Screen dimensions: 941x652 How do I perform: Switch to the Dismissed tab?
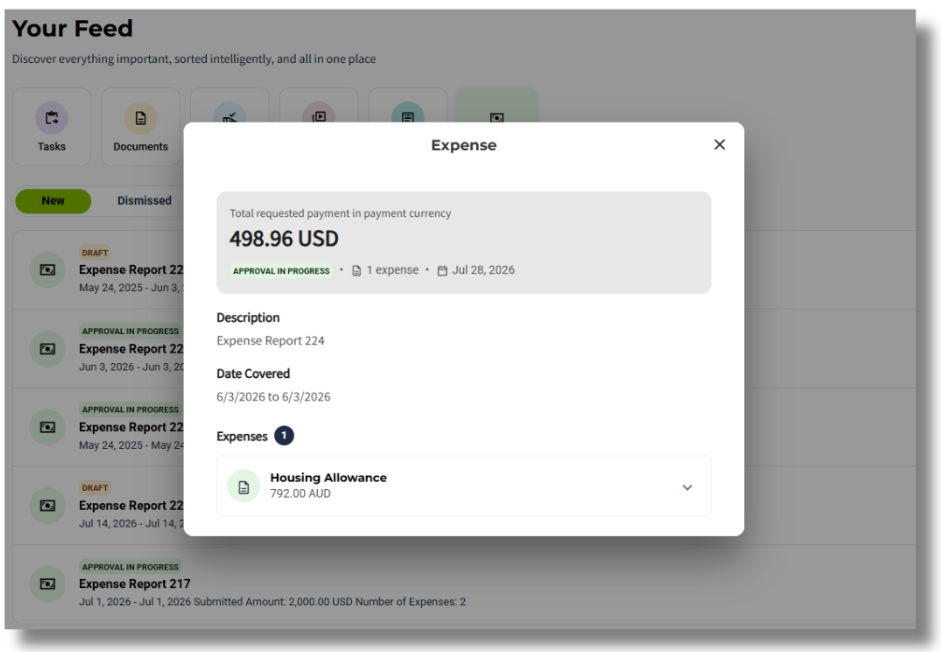[144, 201]
